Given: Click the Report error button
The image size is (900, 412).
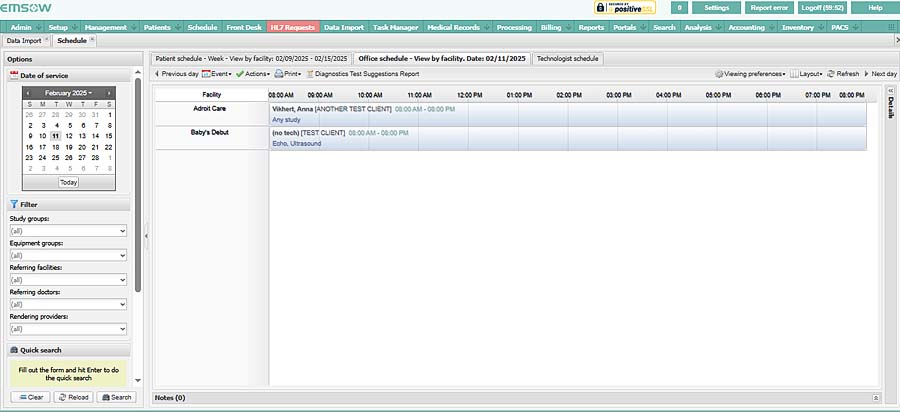Looking at the screenshot, I should tap(769, 7).
